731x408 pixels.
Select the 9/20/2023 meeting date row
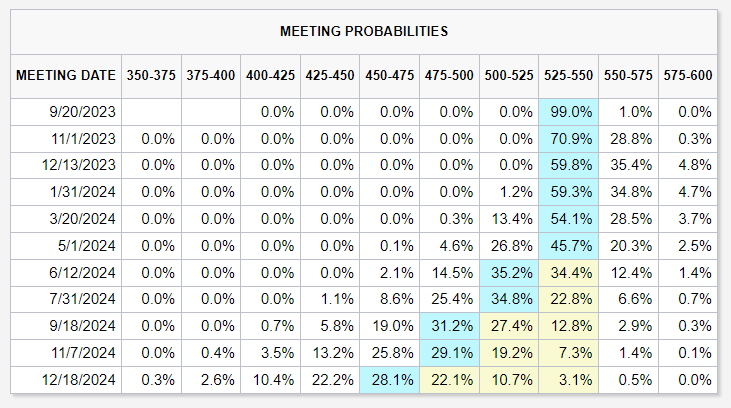[x=65, y=112]
